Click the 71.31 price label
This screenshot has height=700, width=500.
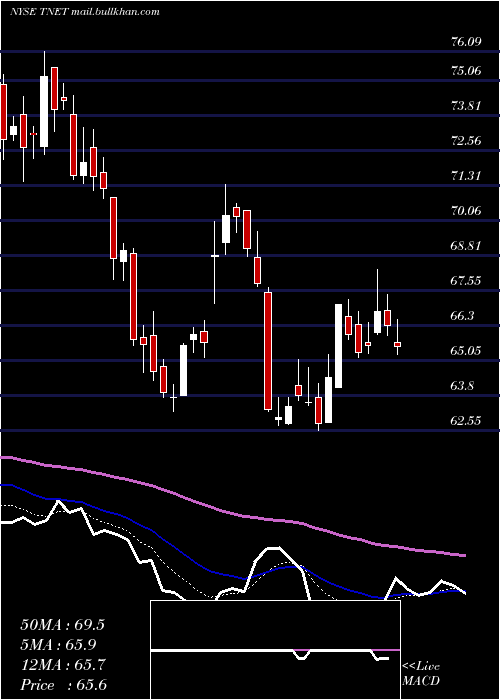pos(467,175)
